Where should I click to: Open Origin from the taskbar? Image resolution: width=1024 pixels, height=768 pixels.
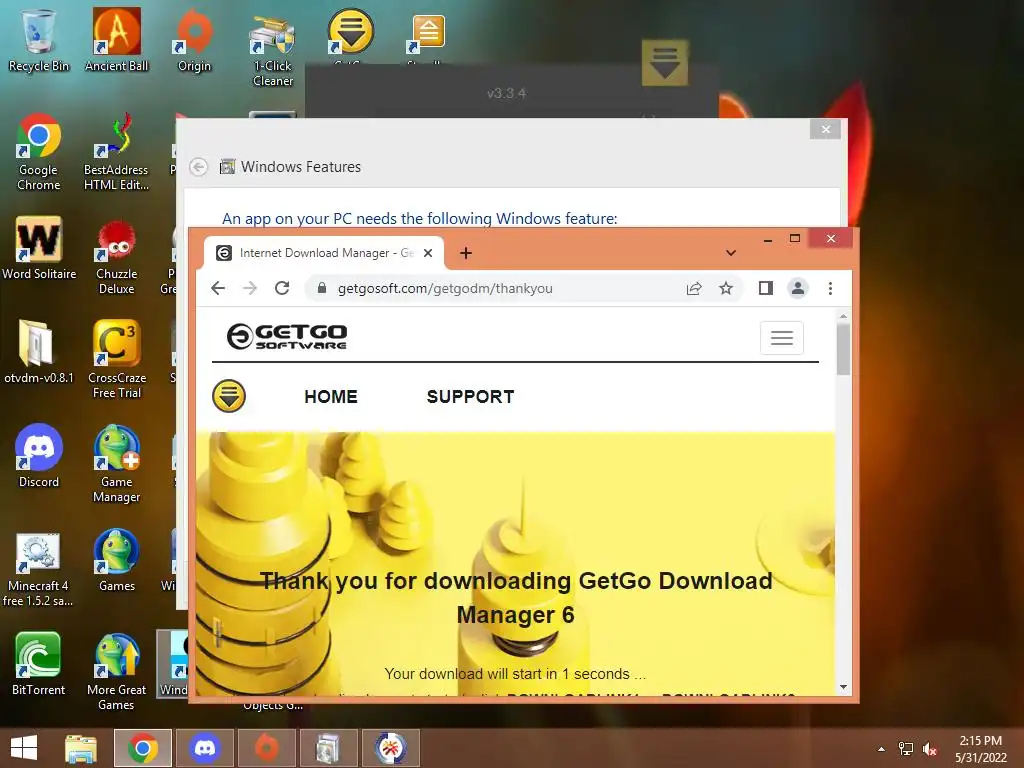pyautogui.click(x=266, y=748)
